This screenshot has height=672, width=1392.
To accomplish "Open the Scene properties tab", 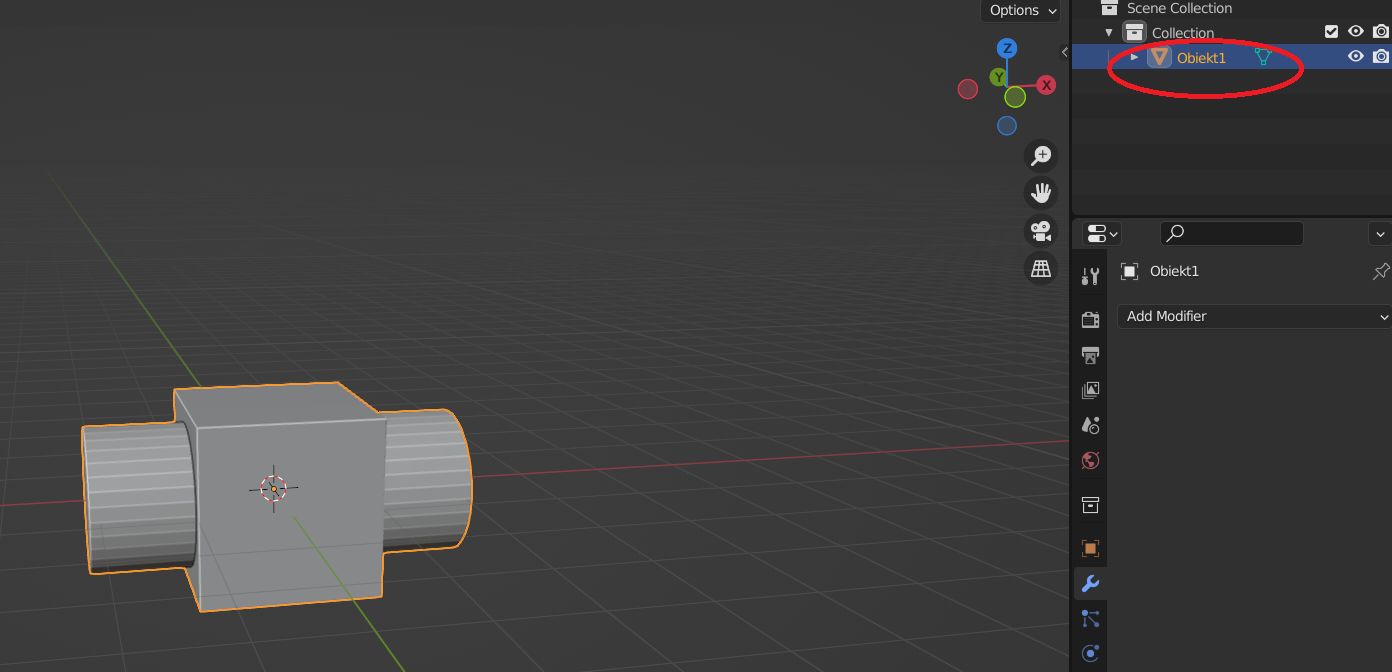I will pyautogui.click(x=1090, y=425).
